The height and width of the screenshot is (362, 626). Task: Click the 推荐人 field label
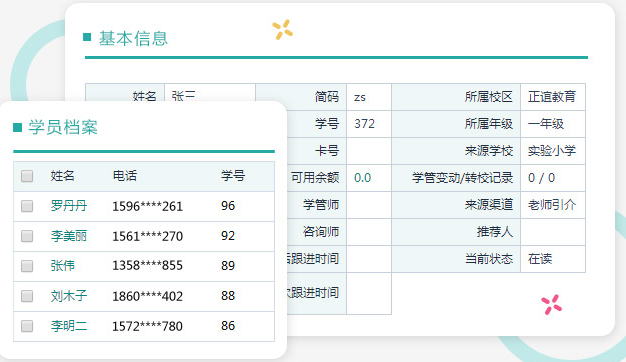(495, 231)
